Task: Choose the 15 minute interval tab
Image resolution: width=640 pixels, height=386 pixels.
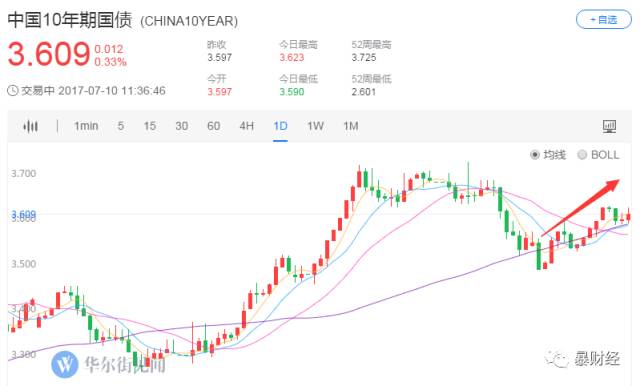Action: pyautogui.click(x=149, y=126)
